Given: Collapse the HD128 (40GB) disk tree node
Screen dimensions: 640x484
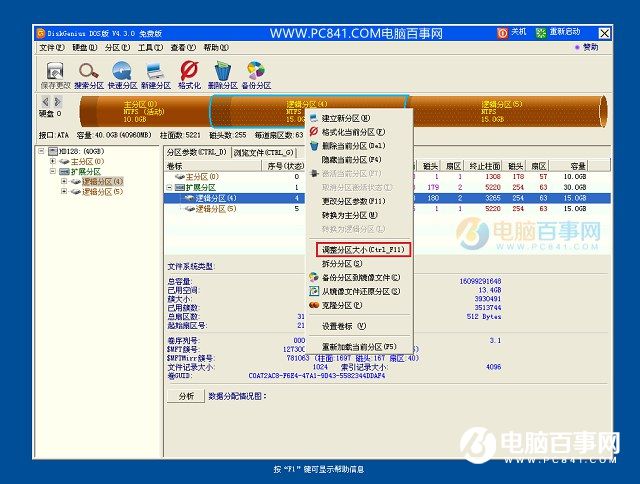Looking at the screenshot, I should click(42, 151).
